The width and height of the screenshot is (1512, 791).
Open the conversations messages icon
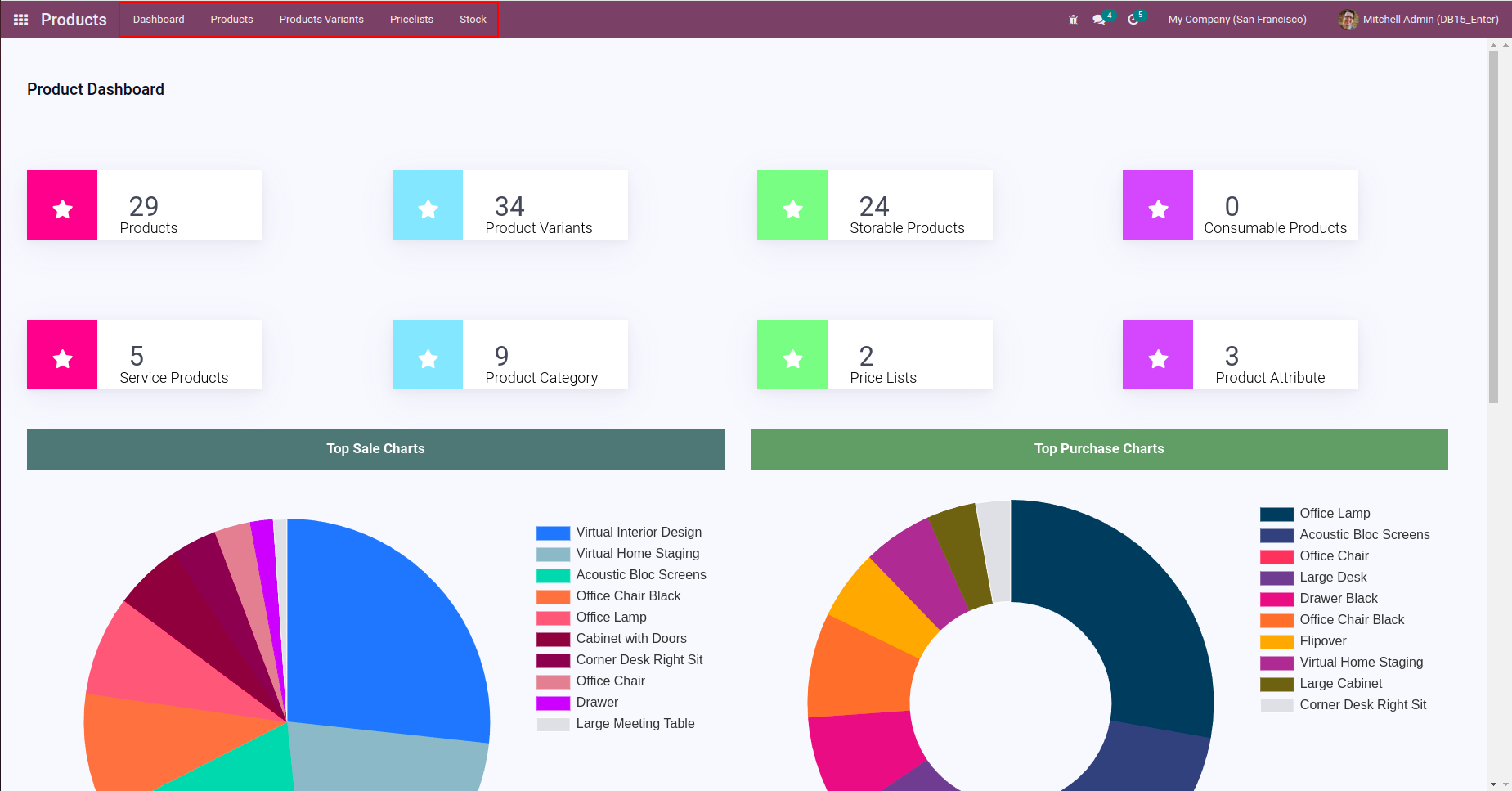pos(1099,20)
